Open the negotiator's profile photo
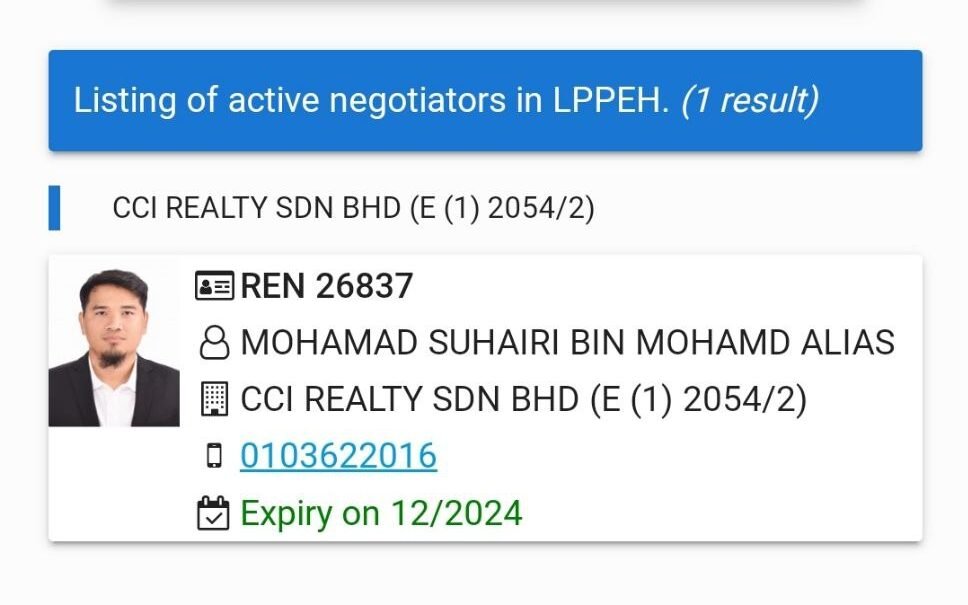This screenshot has width=968, height=605. (114, 348)
